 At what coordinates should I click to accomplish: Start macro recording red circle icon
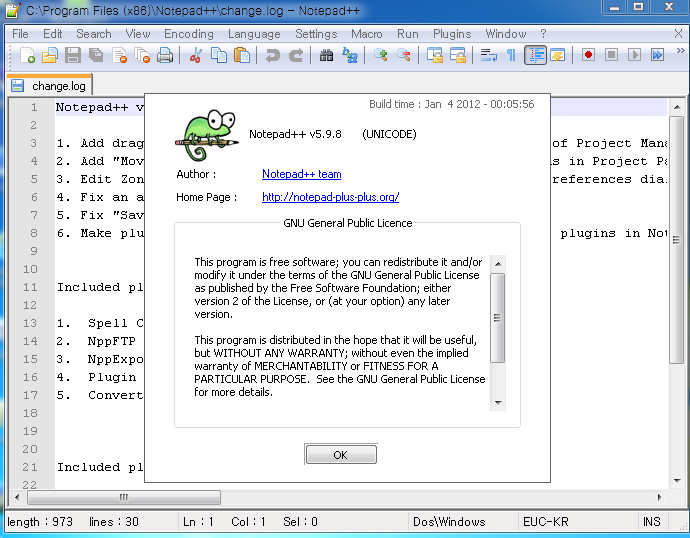pyautogui.click(x=588, y=55)
